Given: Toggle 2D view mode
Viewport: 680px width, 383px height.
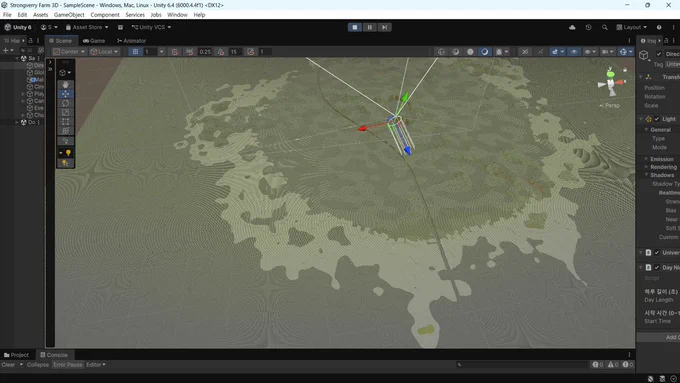Looking at the screenshot, I should (x=525, y=52).
